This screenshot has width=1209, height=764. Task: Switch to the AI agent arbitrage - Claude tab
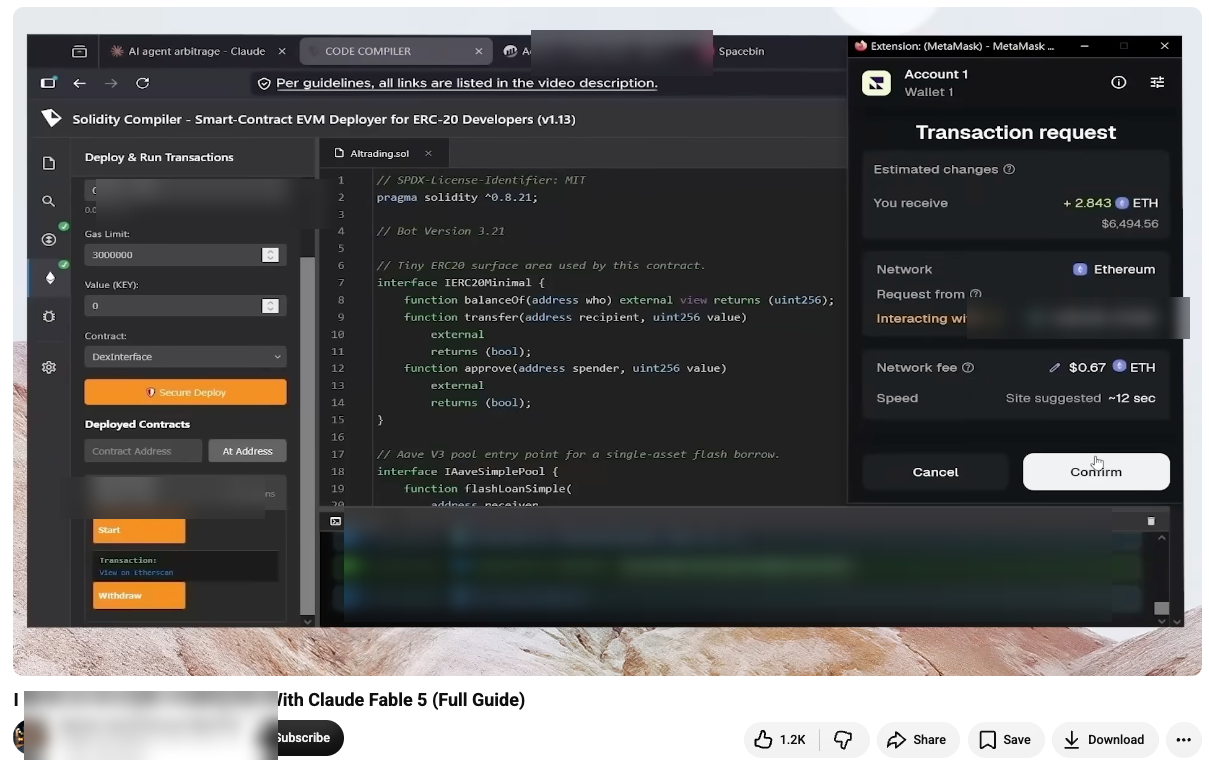pos(195,51)
